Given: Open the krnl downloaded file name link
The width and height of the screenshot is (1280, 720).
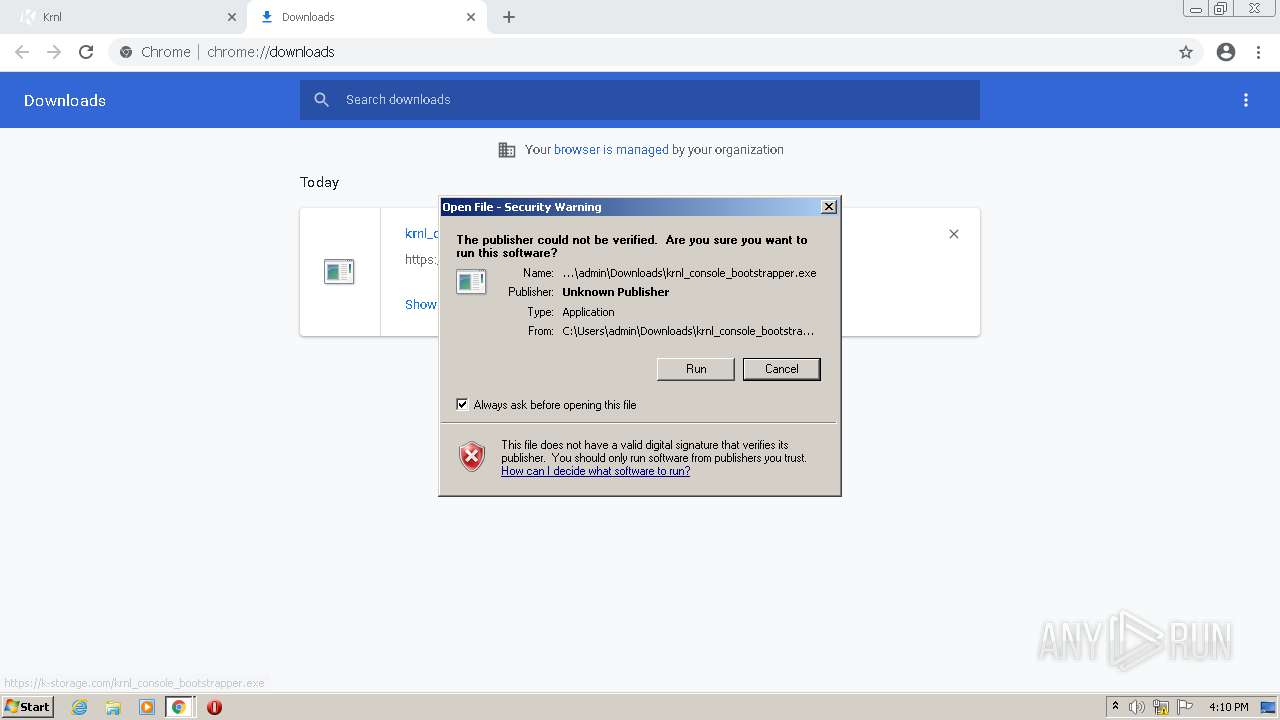Looking at the screenshot, I should point(422,233).
